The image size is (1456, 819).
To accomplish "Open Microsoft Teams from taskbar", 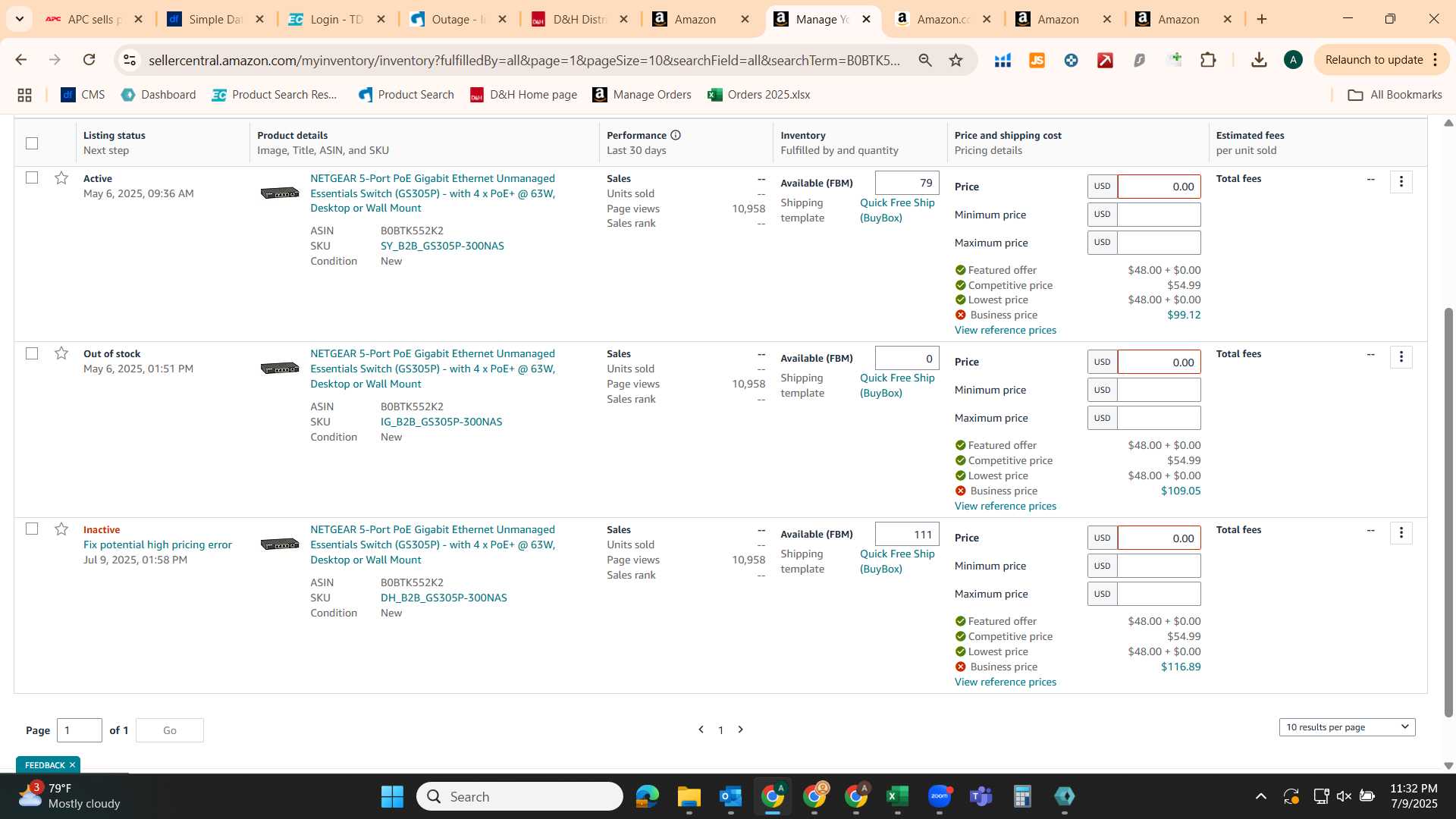I will 981,796.
